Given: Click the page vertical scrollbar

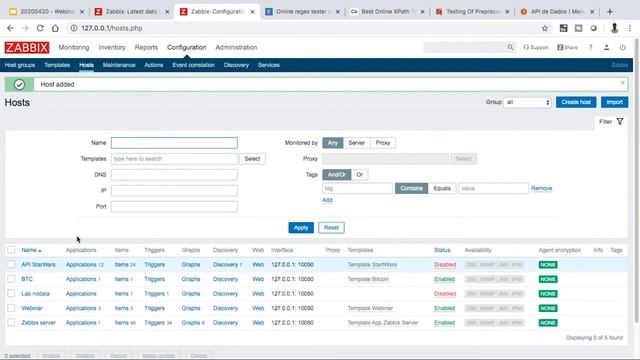Looking at the screenshot, I should click(636, 180).
